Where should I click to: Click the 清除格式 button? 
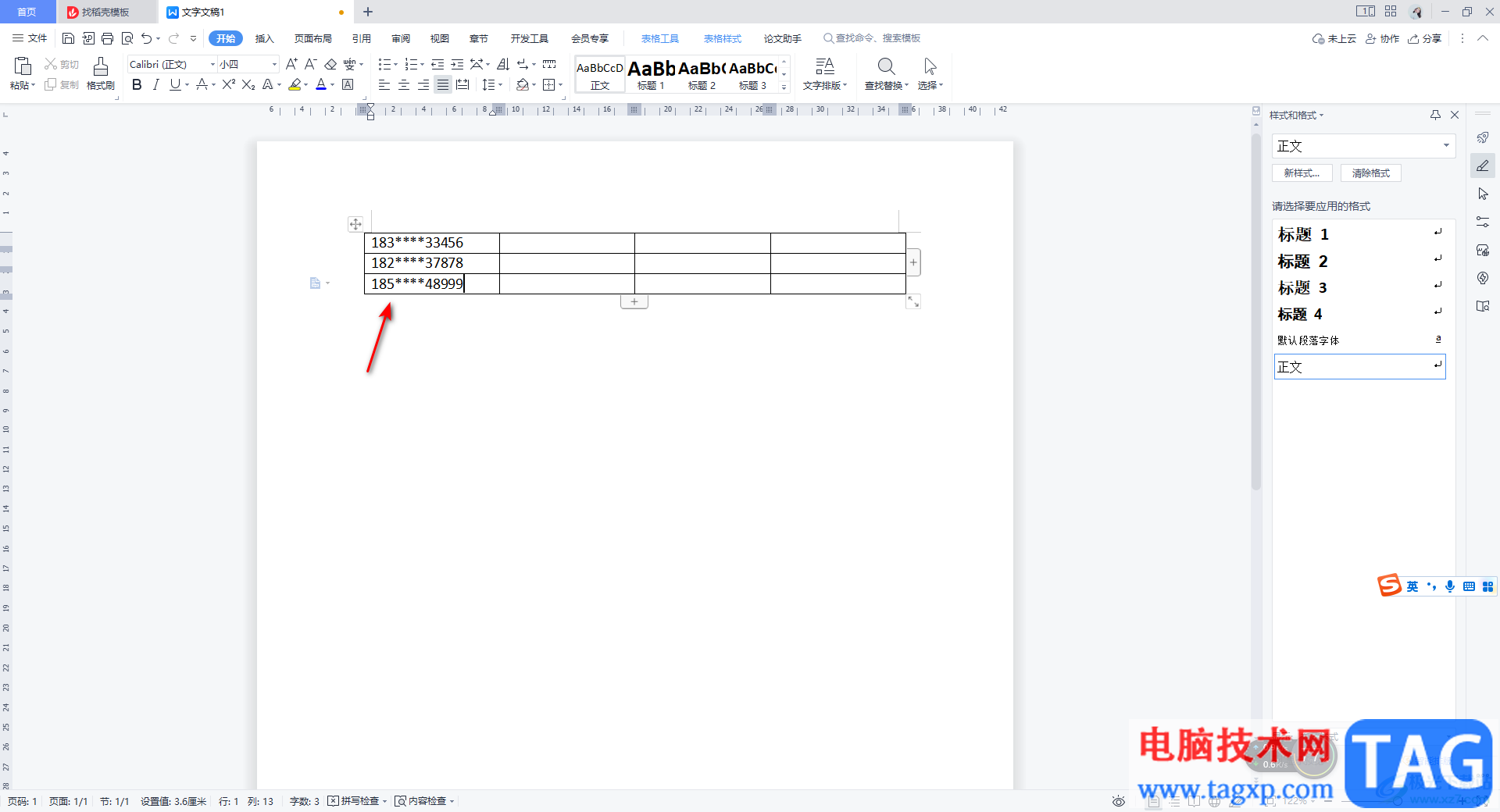click(1371, 173)
